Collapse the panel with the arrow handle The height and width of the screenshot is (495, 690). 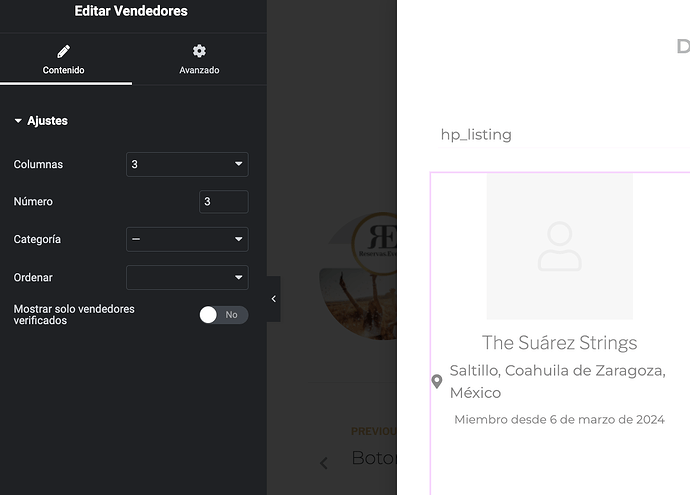pos(273,299)
